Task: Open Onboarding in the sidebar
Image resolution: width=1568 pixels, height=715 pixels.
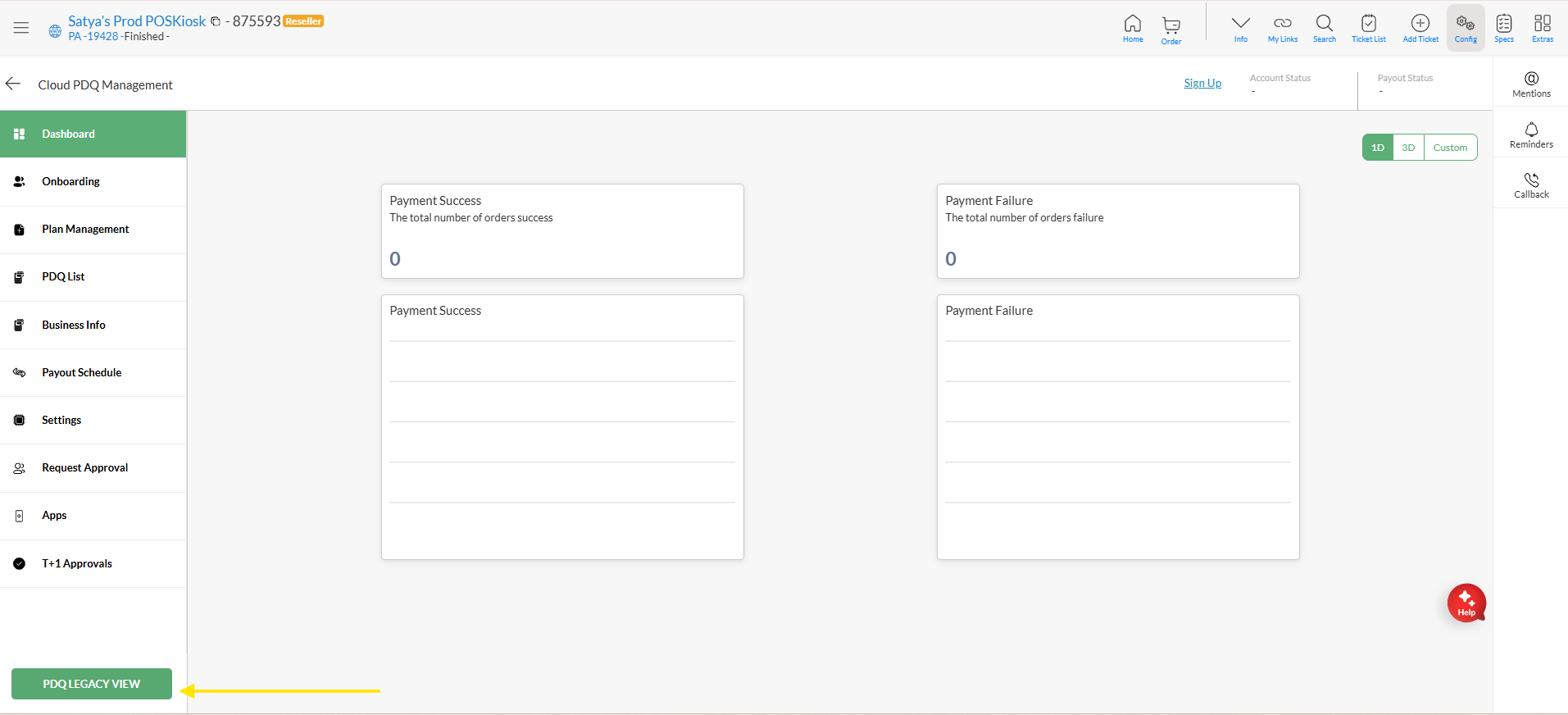Action: 71,182
